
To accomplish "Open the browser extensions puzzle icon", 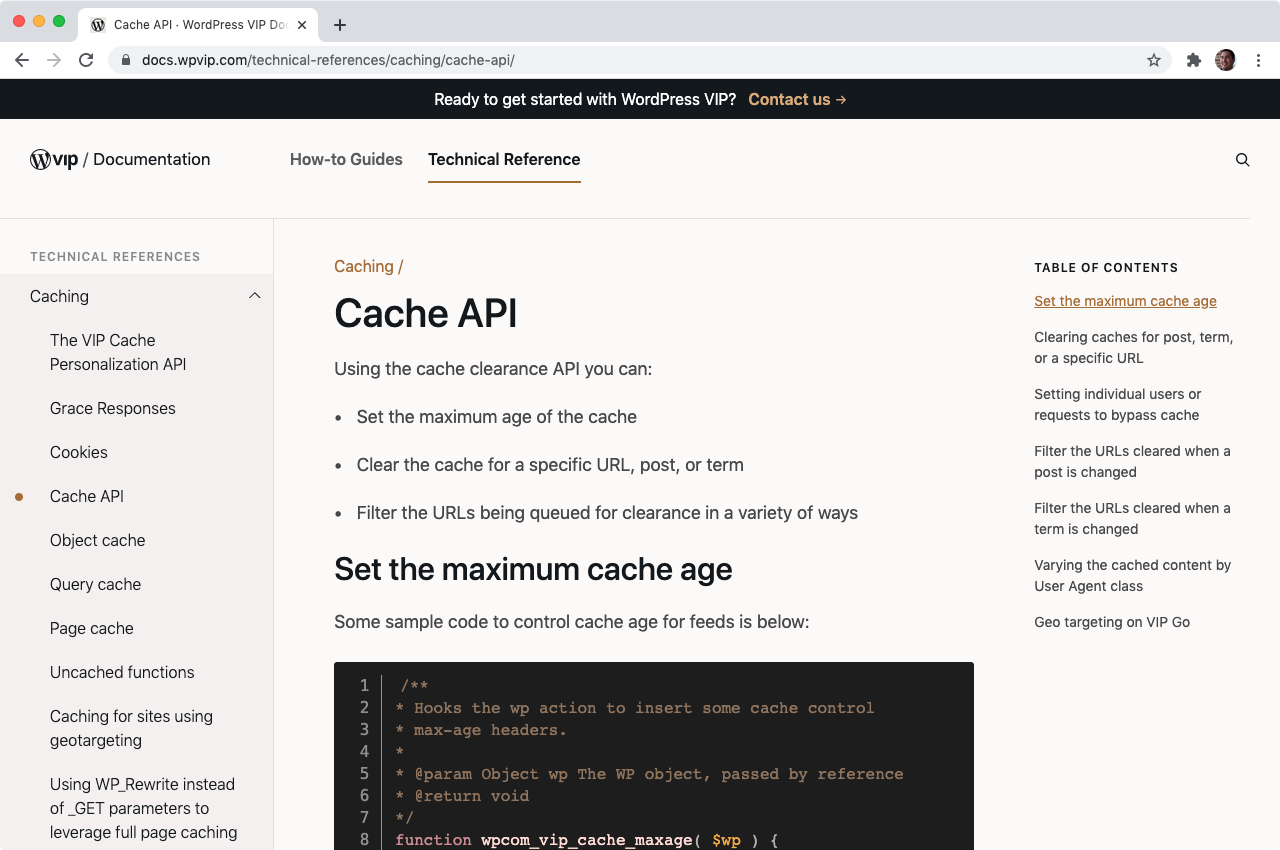I will [x=1193, y=60].
